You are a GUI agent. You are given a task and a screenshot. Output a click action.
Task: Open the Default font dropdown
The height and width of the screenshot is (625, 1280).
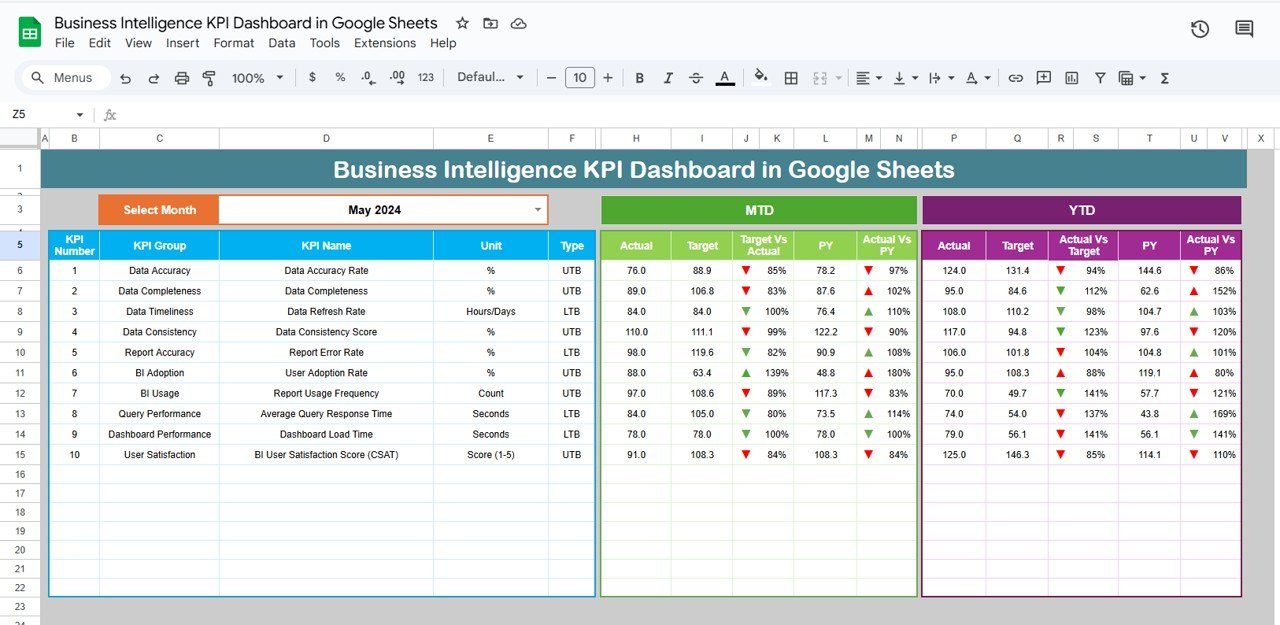490,78
